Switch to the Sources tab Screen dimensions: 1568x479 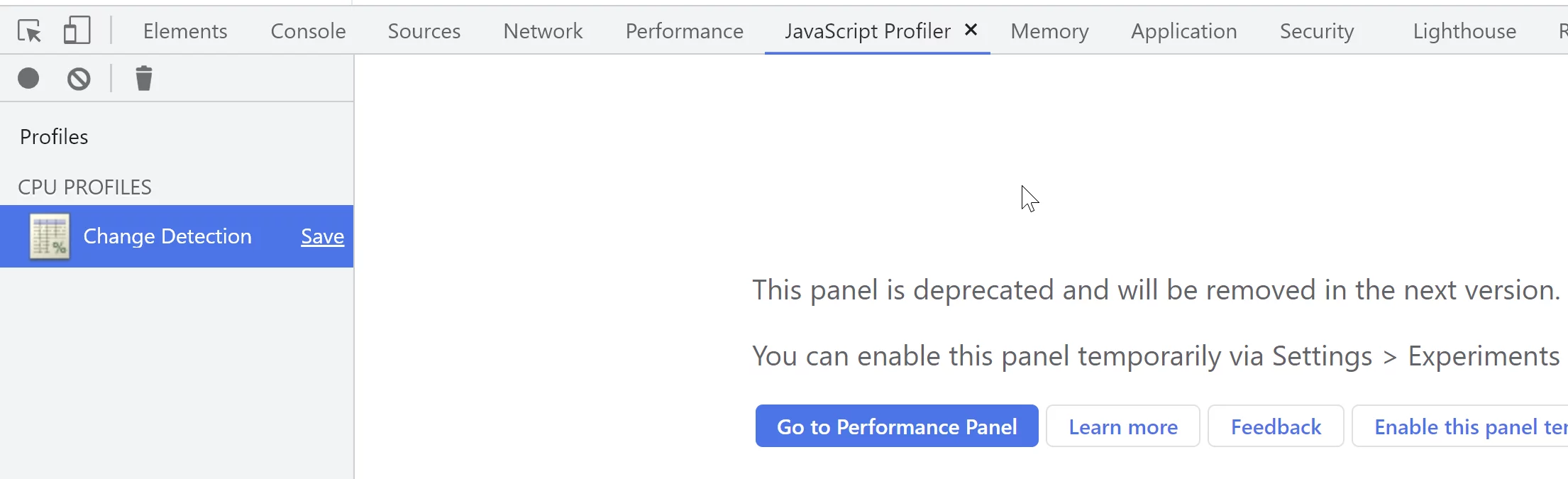coord(424,31)
